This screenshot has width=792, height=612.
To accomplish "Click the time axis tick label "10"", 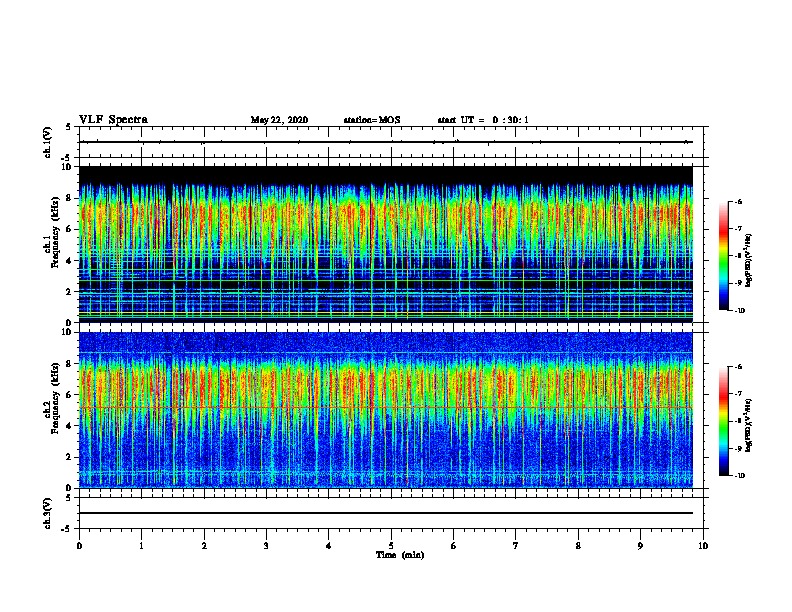I will [x=703, y=546].
